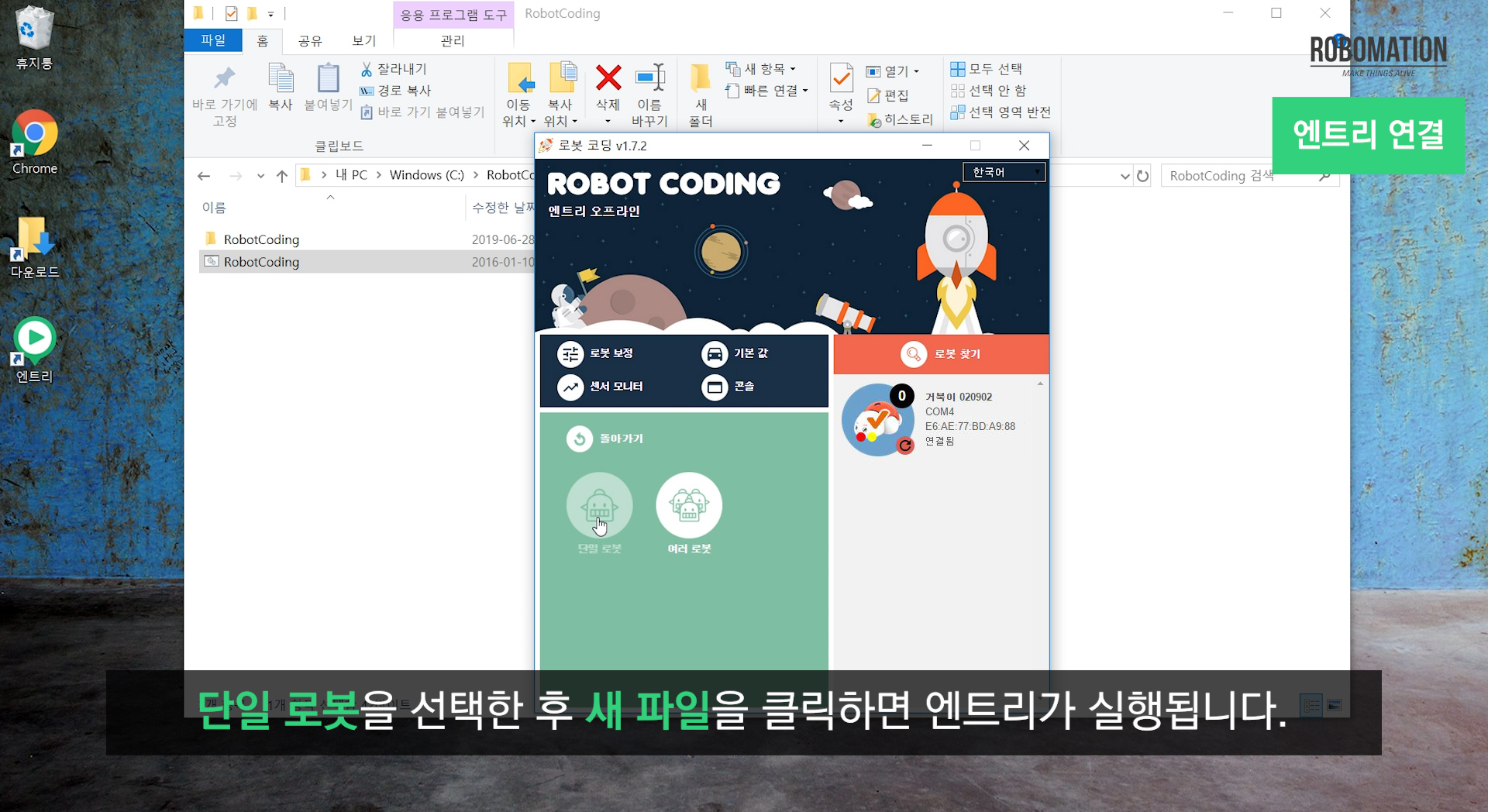The image size is (1488, 812).
Task: Open 센서 모니터 sensor monitor
Action: [x=570, y=387]
